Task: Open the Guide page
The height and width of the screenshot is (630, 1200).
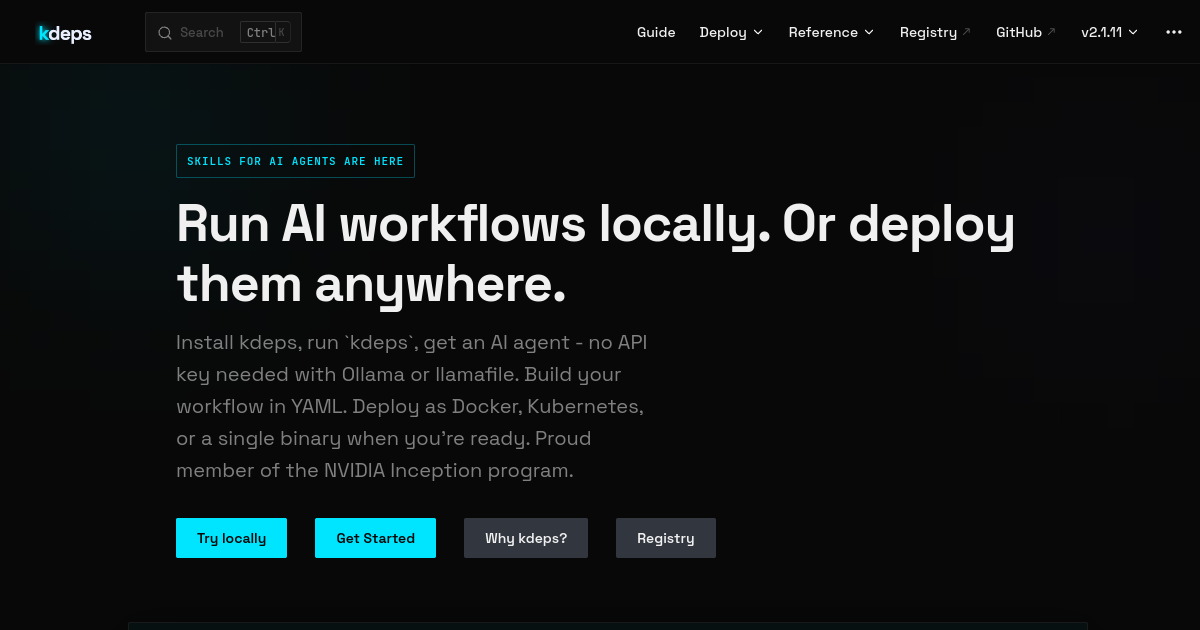Action: [x=656, y=32]
